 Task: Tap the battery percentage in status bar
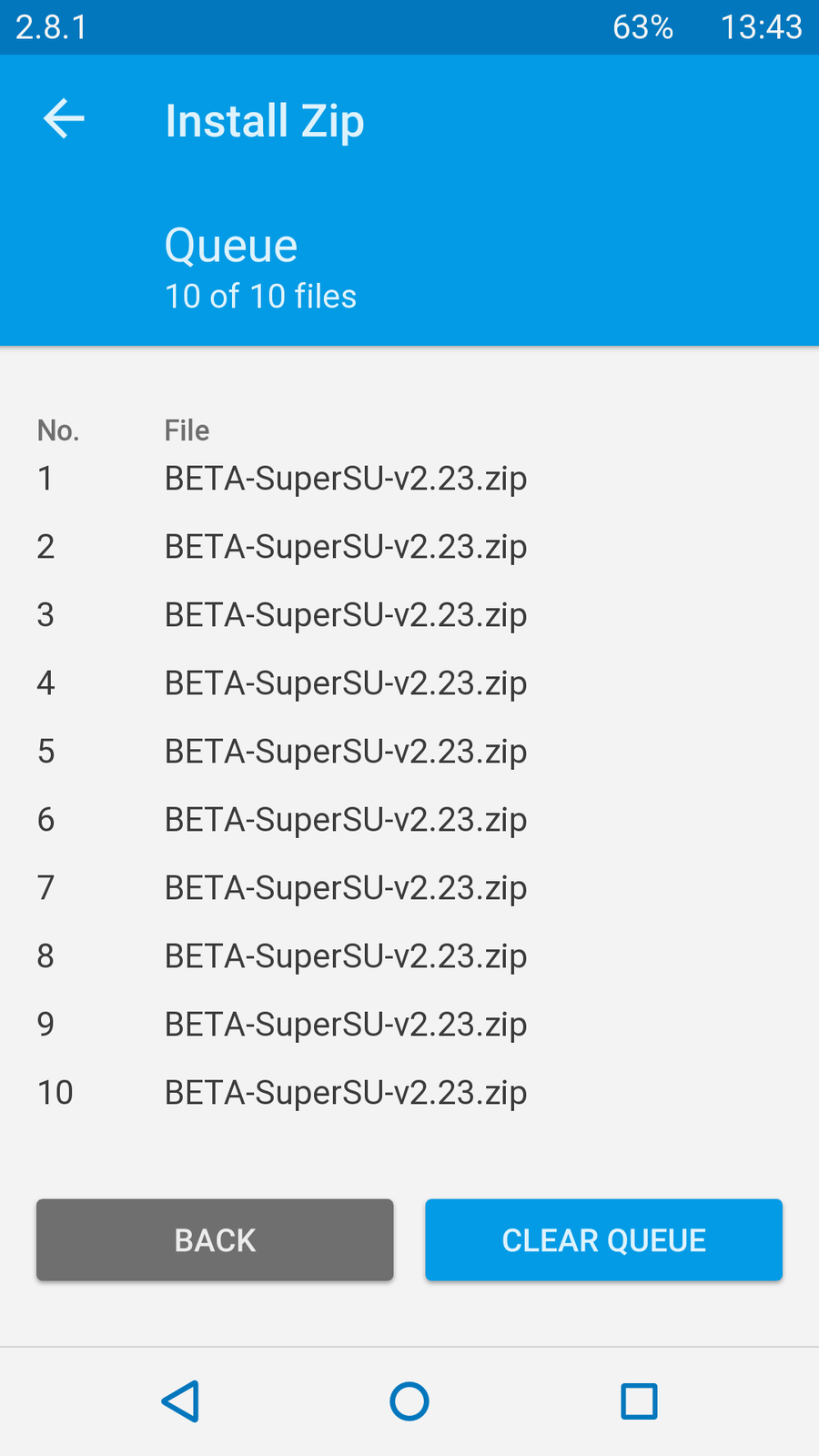click(642, 27)
